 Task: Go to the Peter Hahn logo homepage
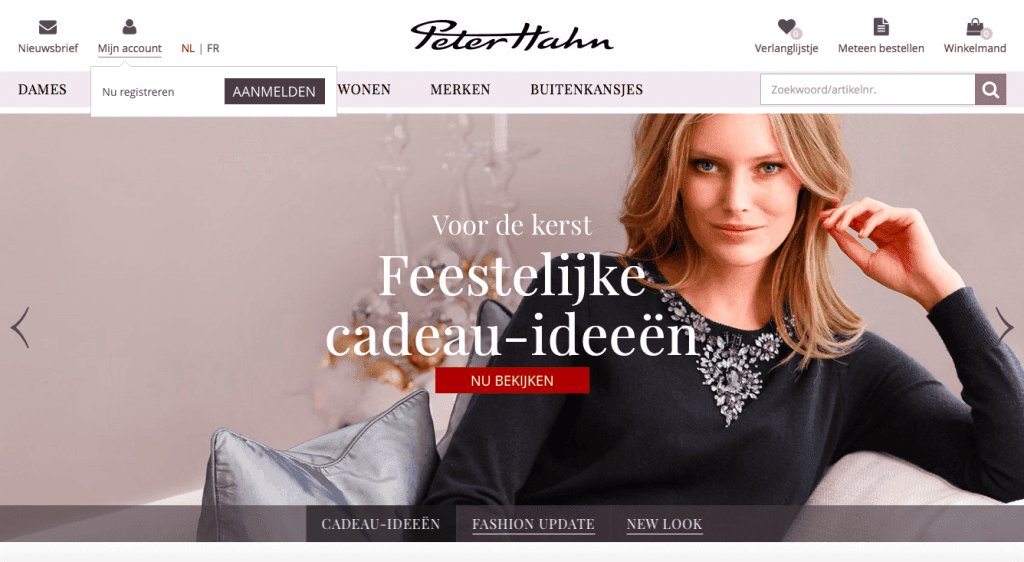coord(512,36)
